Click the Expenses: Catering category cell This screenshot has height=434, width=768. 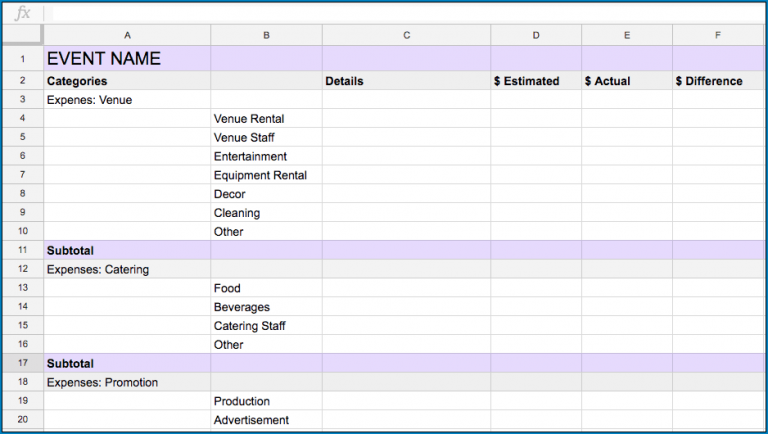click(127, 269)
